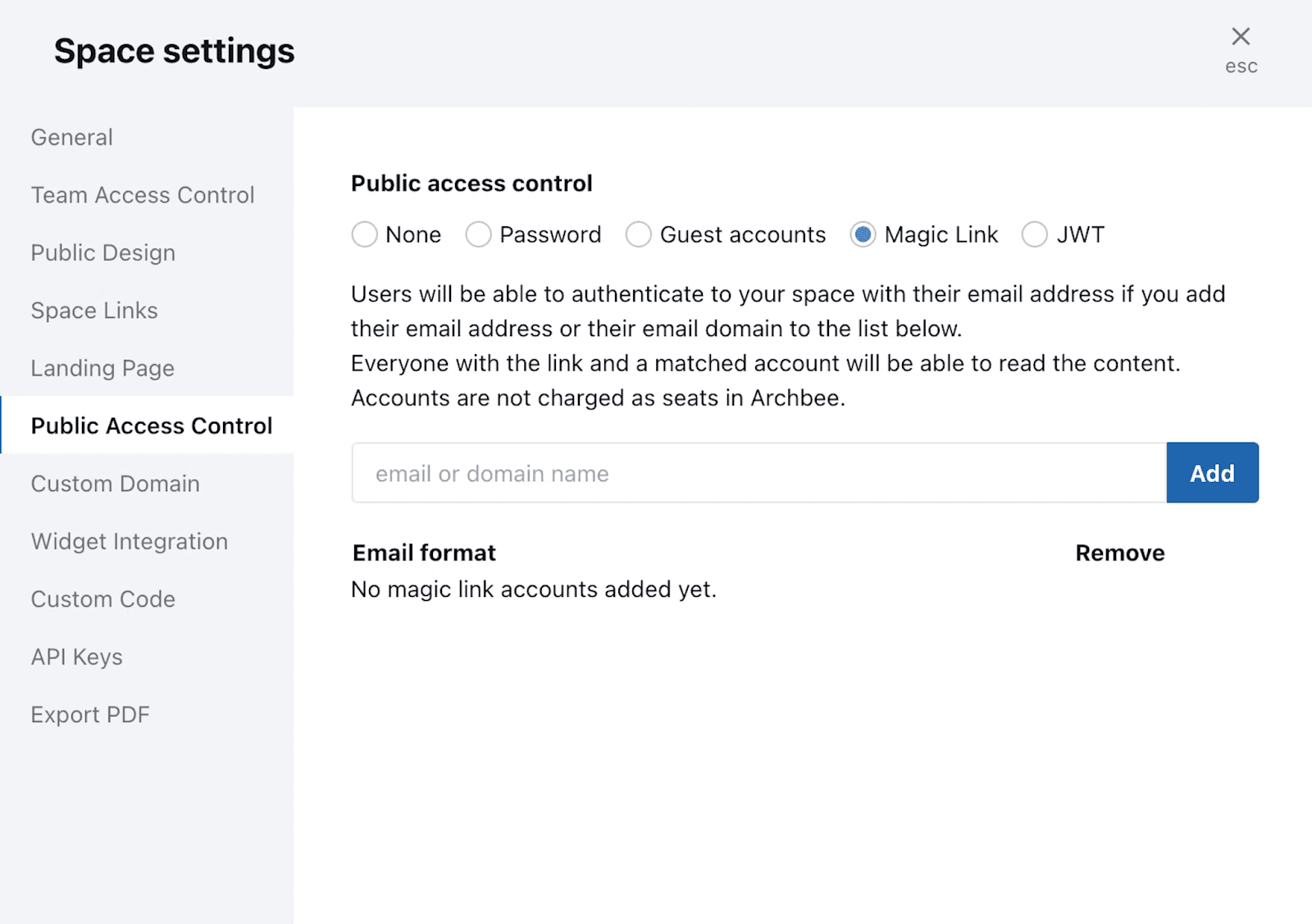
Task: Open the General settings section
Action: (x=72, y=138)
